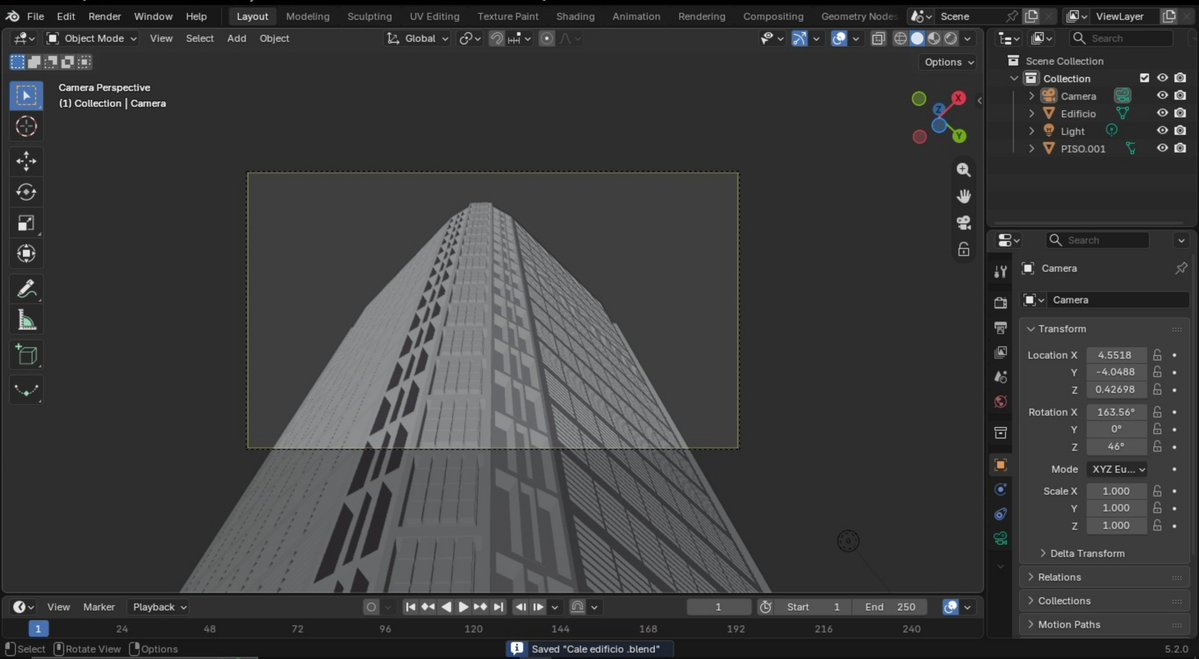Open the Tool properties tab
This screenshot has width=1199, height=659.
click(1000, 271)
